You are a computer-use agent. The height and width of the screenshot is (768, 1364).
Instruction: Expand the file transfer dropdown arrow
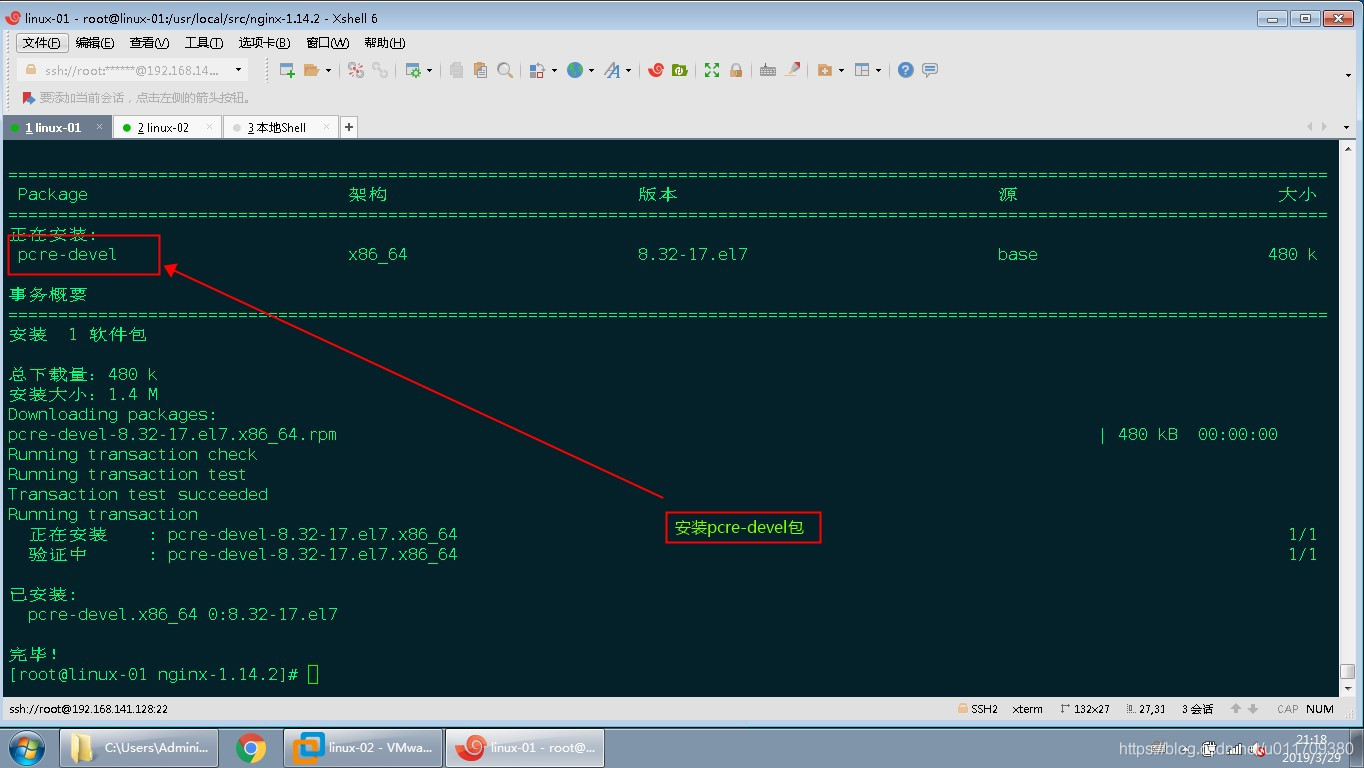(554, 70)
